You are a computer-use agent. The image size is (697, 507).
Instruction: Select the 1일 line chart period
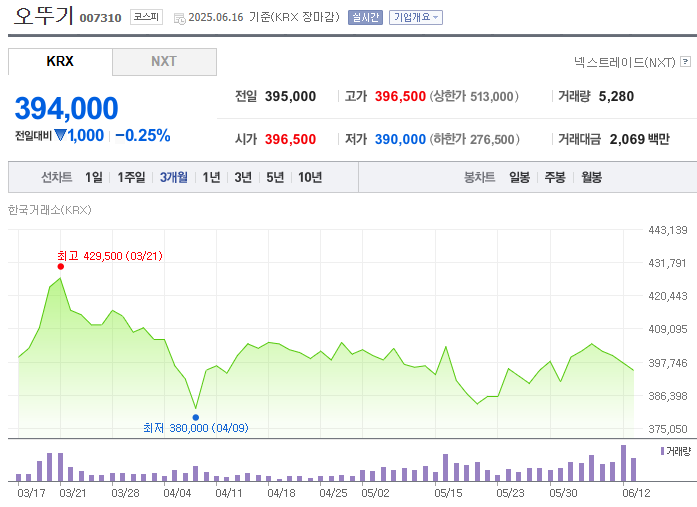[x=93, y=177]
